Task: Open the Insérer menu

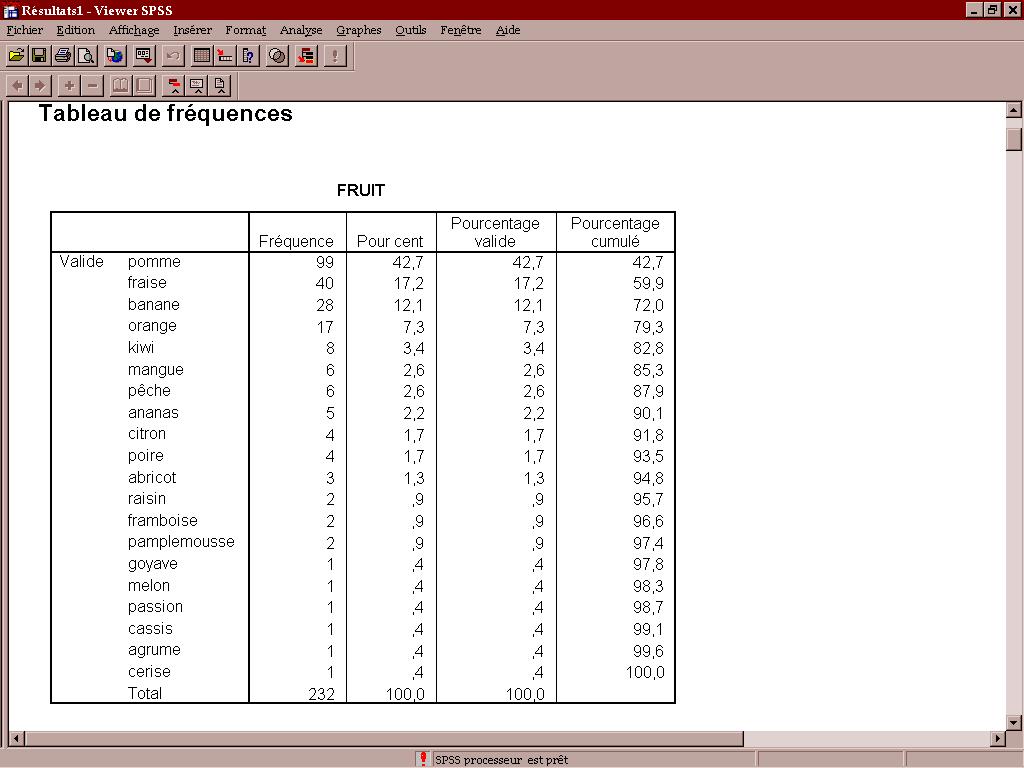Action: tap(192, 30)
